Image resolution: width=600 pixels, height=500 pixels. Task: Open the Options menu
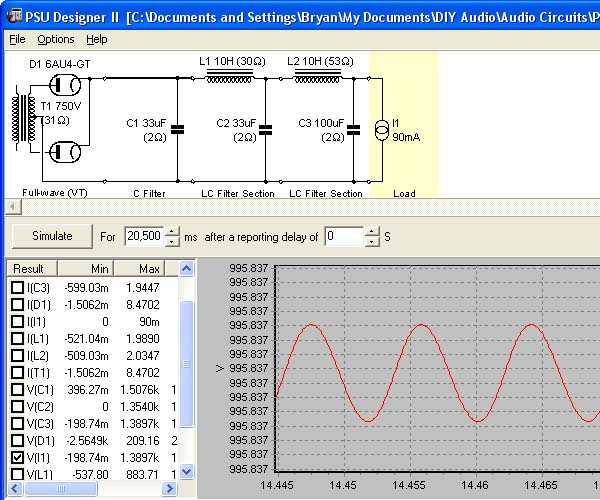click(56, 39)
